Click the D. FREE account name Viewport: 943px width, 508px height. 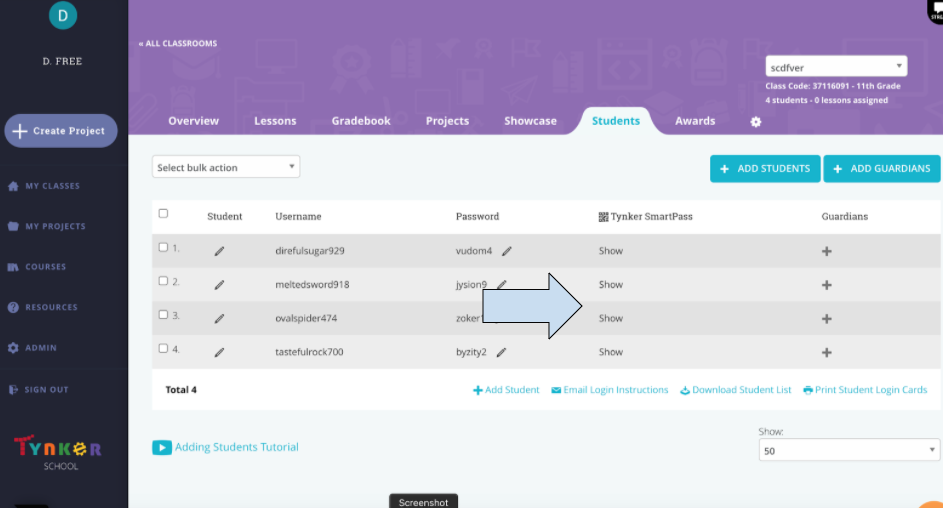(63, 61)
